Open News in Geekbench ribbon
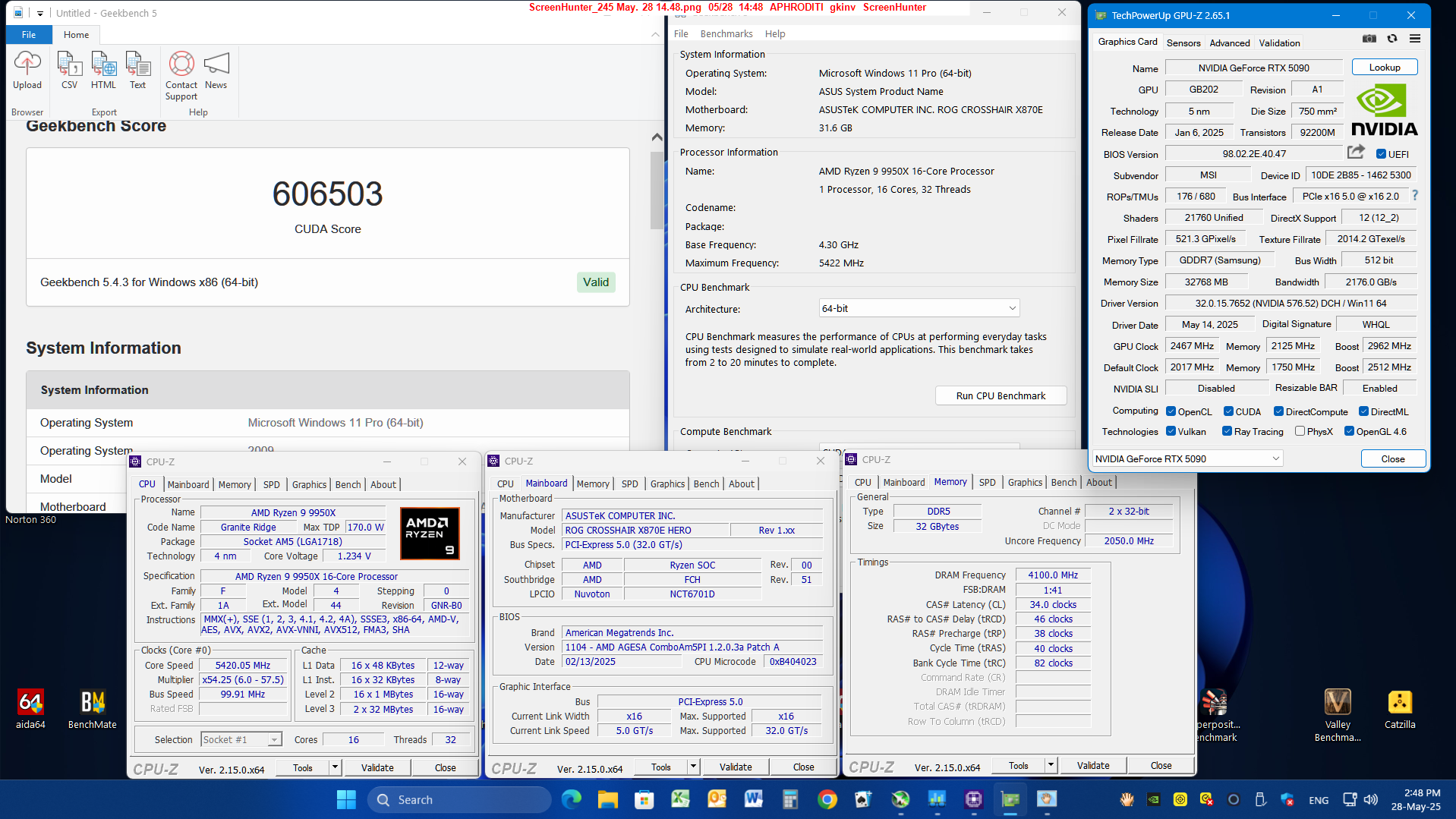This screenshot has height=819, width=1456. click(x=216, y=70)
